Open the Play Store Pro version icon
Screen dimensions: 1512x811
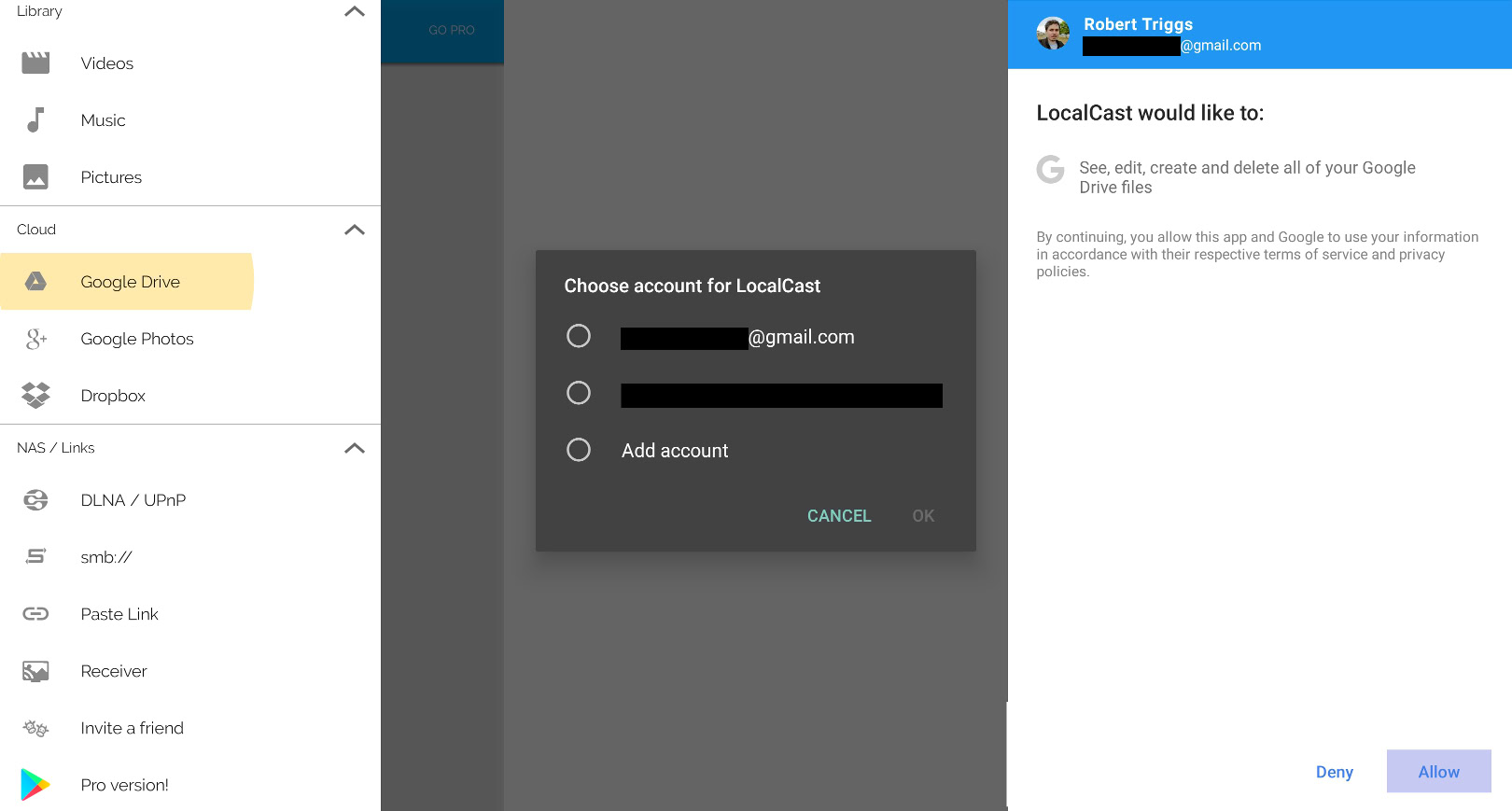35,785
